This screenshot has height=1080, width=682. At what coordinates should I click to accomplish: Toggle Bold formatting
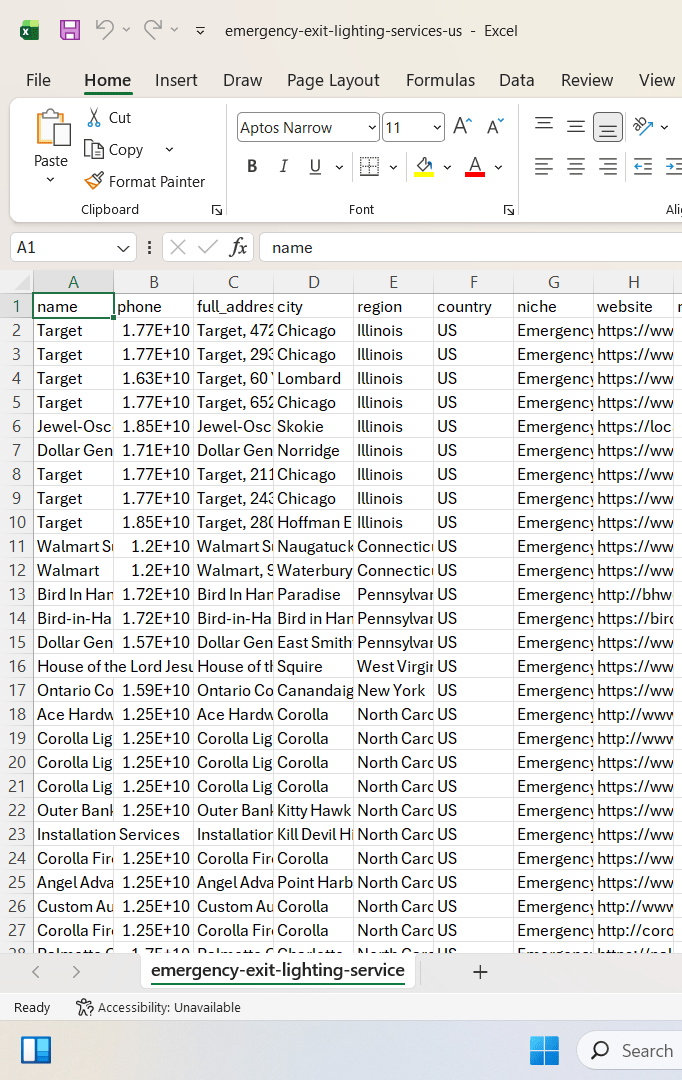coord(252,167)
